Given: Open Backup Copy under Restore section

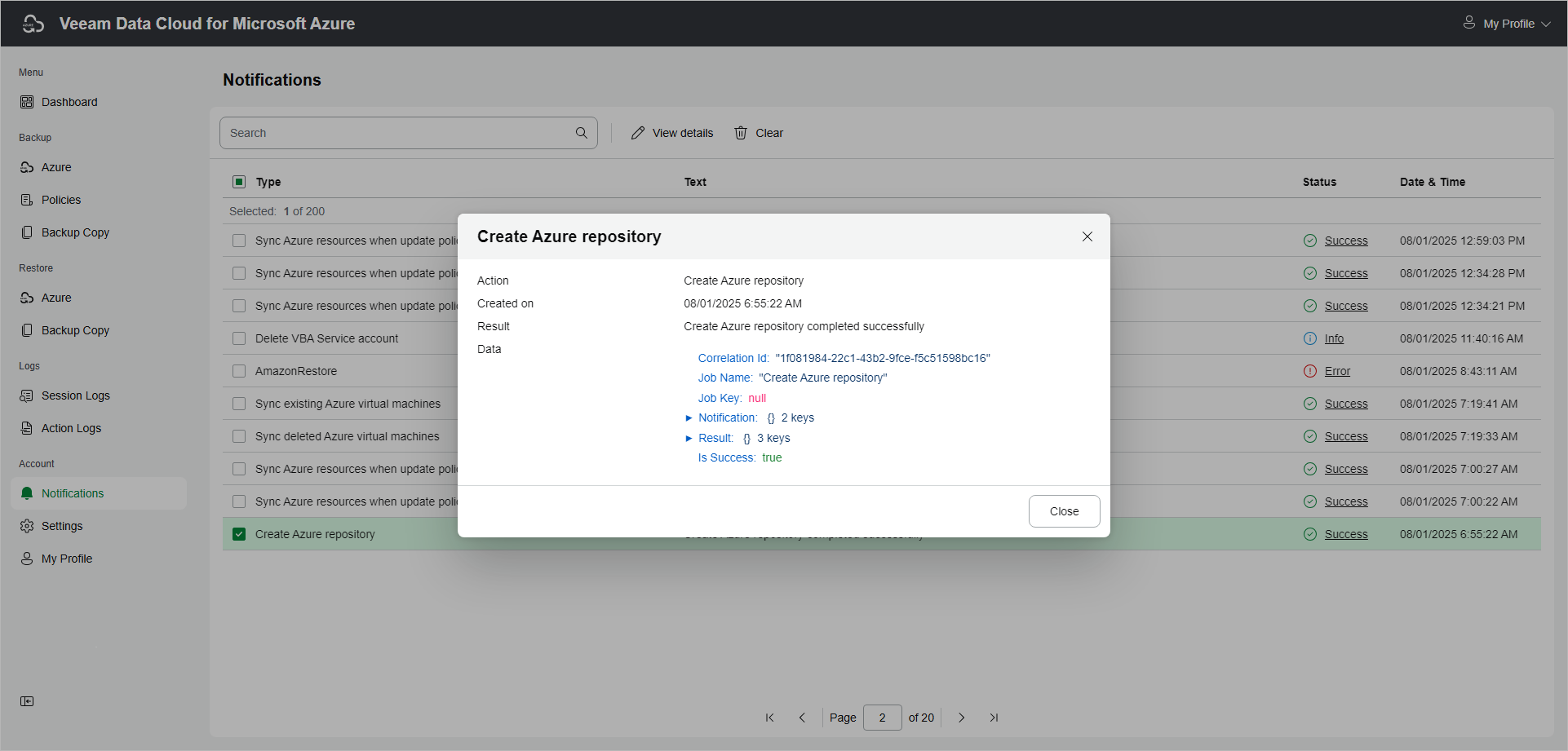Looking at the screenshot, I should coord(75,330).
